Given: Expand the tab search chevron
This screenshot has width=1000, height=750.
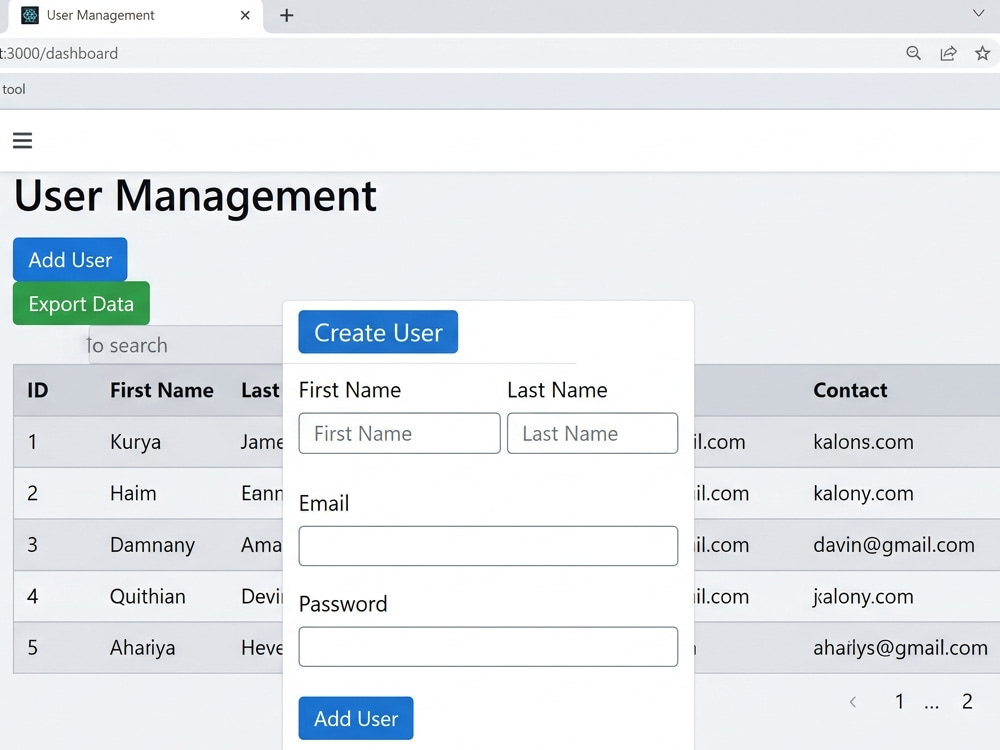Looking at the screenshot, I should tap(978, 13).
